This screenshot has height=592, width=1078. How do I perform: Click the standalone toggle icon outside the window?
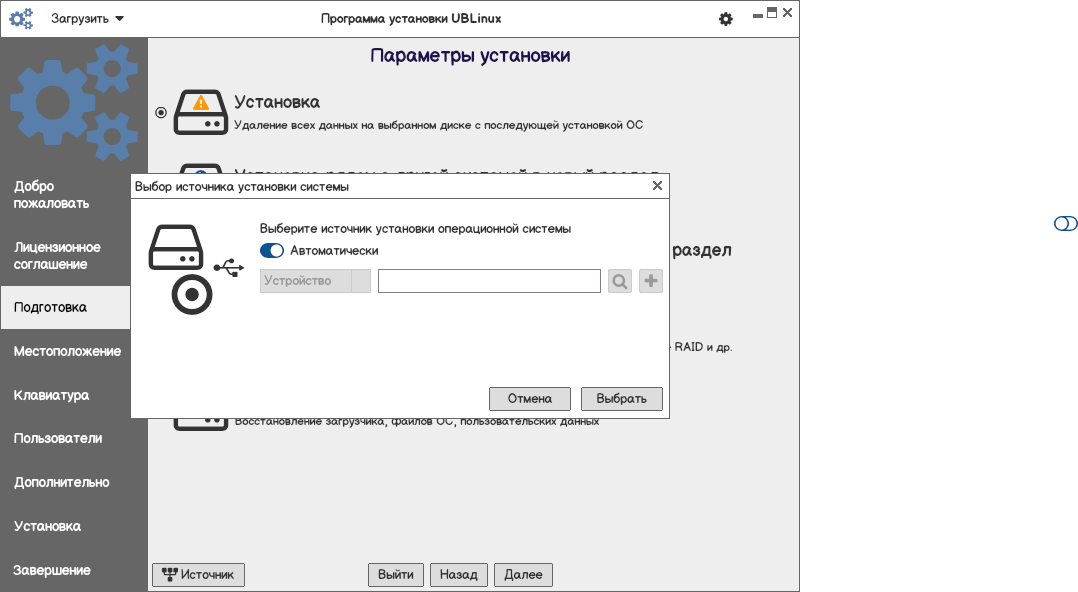(x=1066, y=223)
